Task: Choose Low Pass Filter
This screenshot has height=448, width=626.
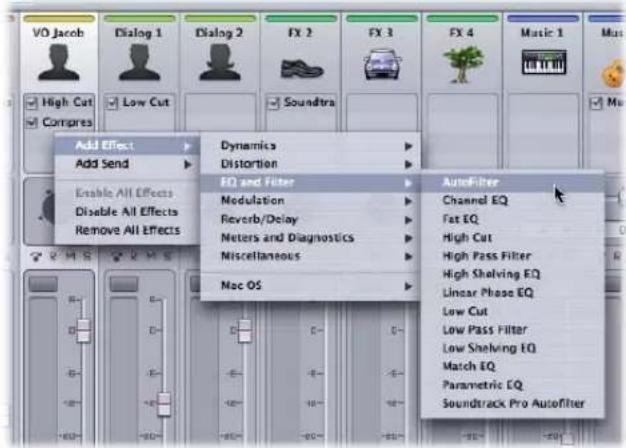Action: click(x=513, y=330)
